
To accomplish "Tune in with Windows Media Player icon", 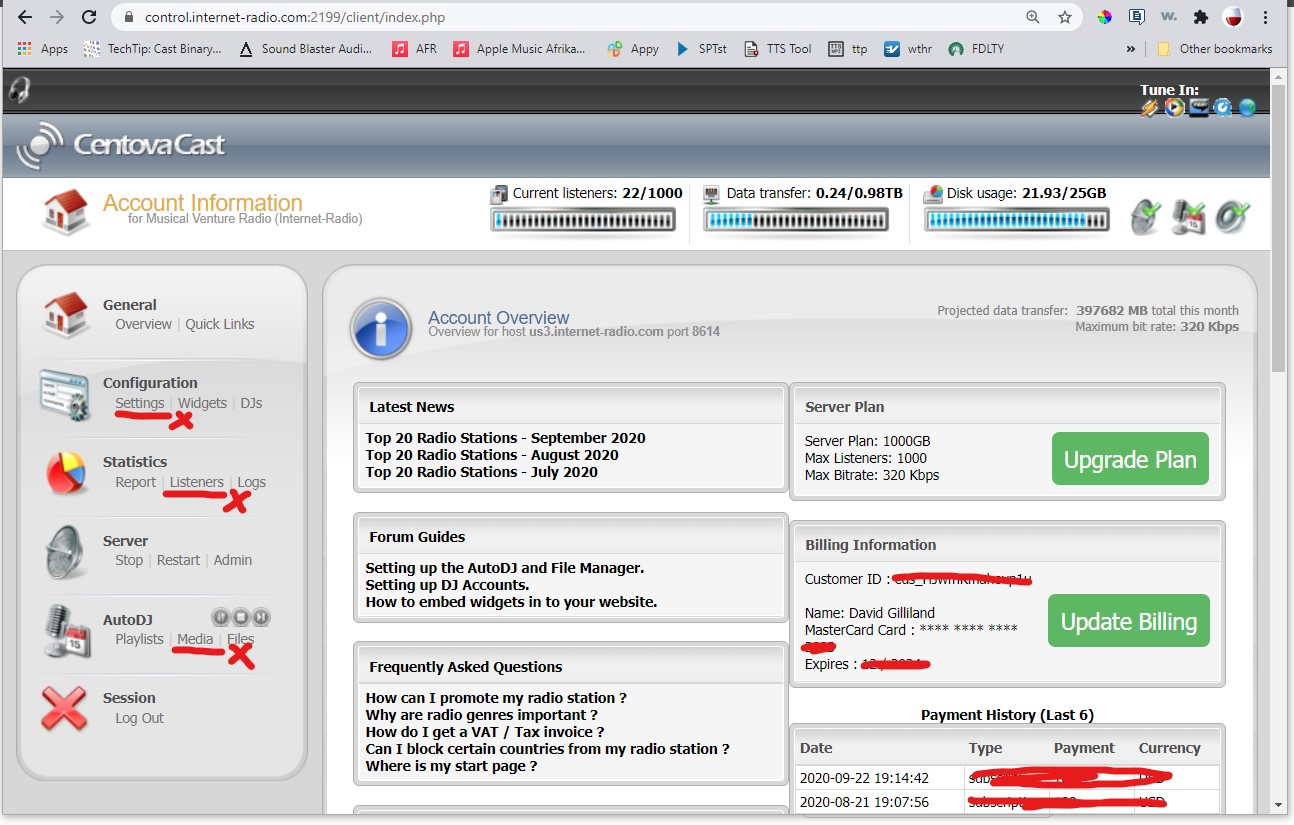I will [1174, 108].
